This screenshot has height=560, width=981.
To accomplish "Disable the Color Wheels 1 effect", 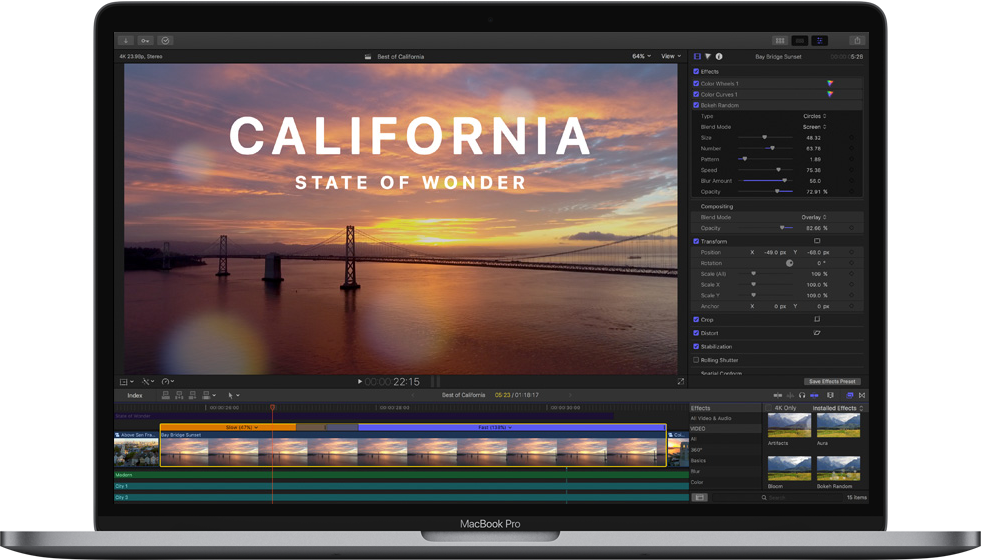I will [696, 83].
